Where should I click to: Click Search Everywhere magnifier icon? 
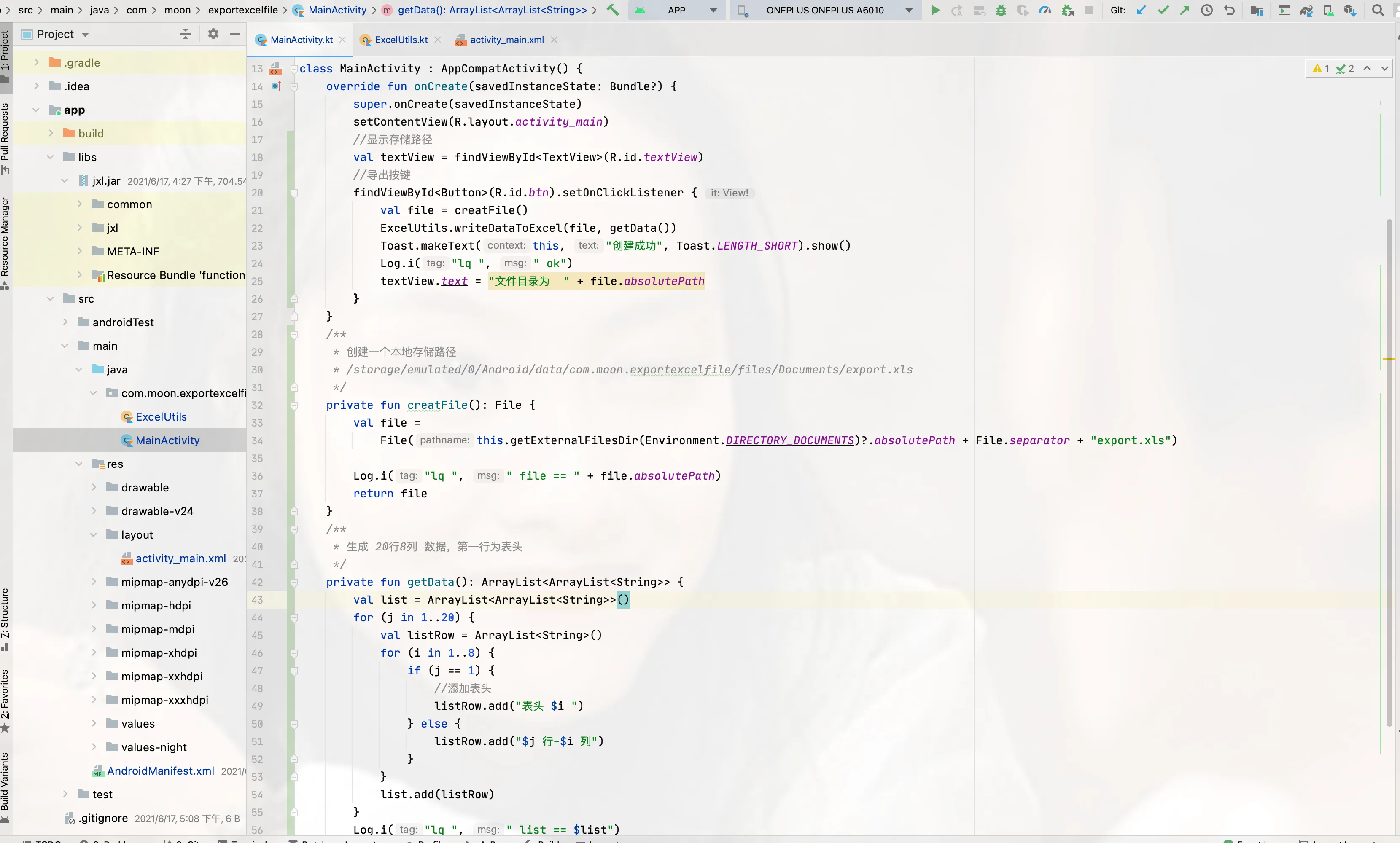1378,10
